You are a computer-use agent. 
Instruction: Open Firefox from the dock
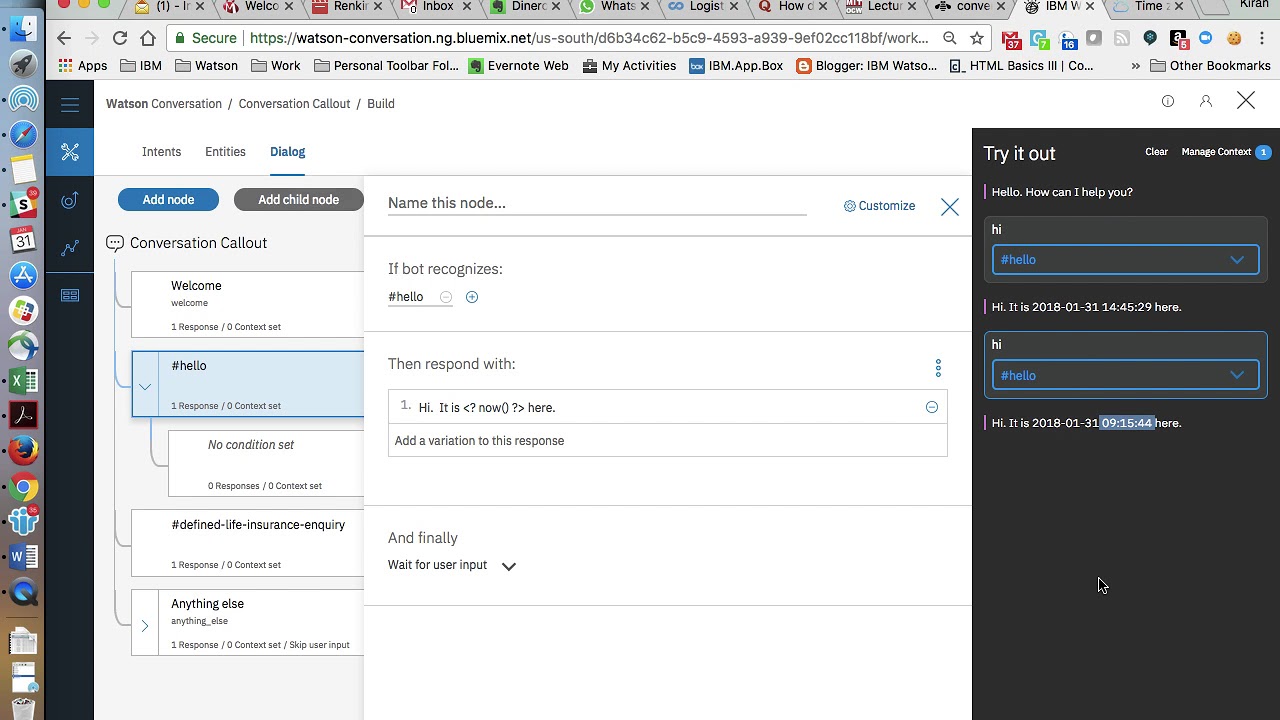[x=23, y=450]
